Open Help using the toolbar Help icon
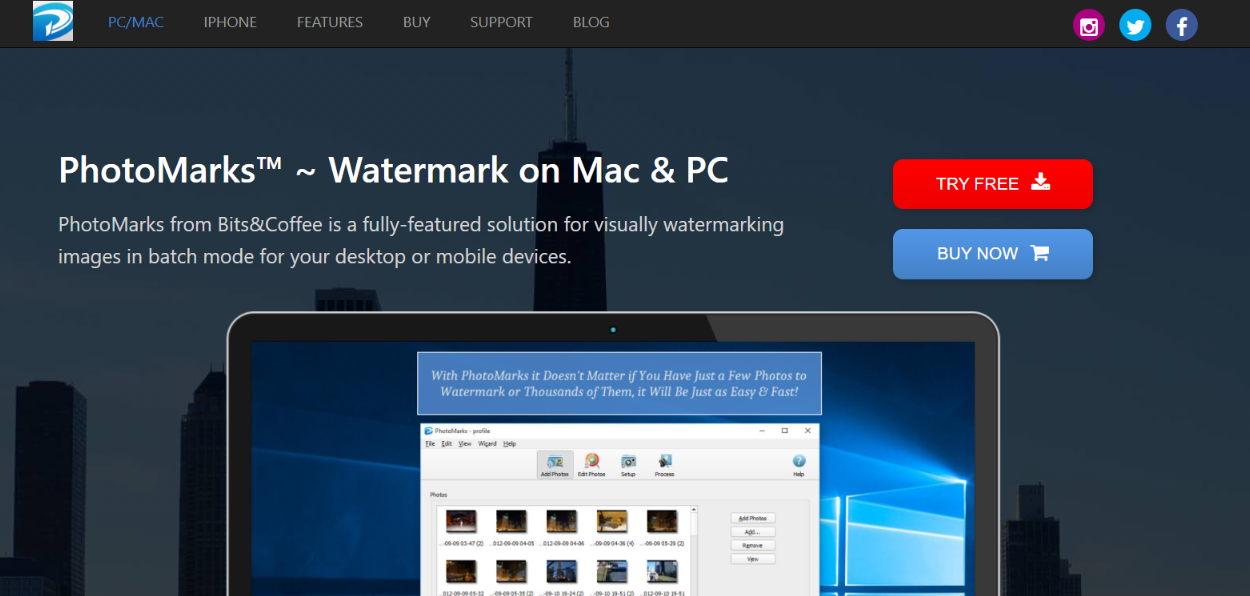This screenshot has height=596, width=1250. pyautogui.click(x=799, y=464)
